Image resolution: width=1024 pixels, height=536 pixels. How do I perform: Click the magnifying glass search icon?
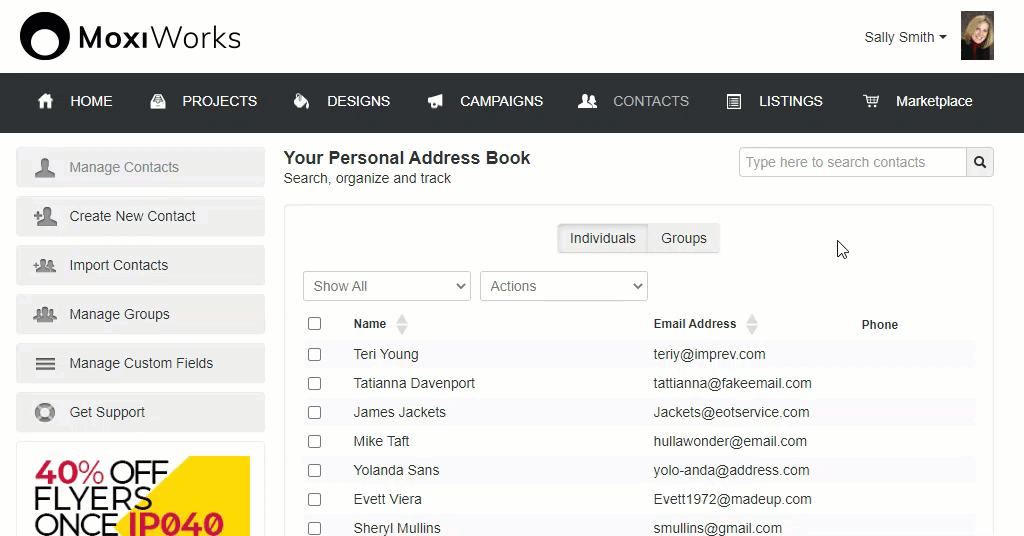[980, 162]
